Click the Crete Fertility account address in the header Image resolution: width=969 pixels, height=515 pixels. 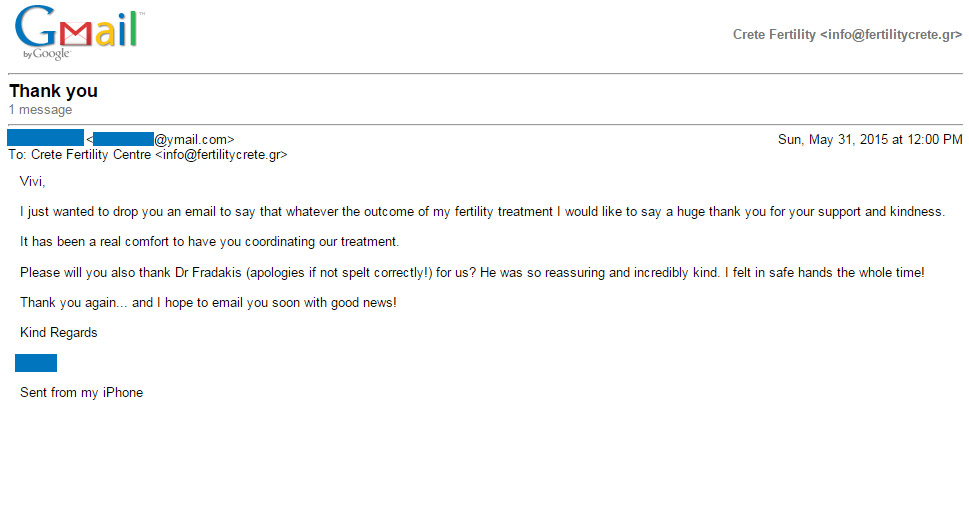[847, 35]
